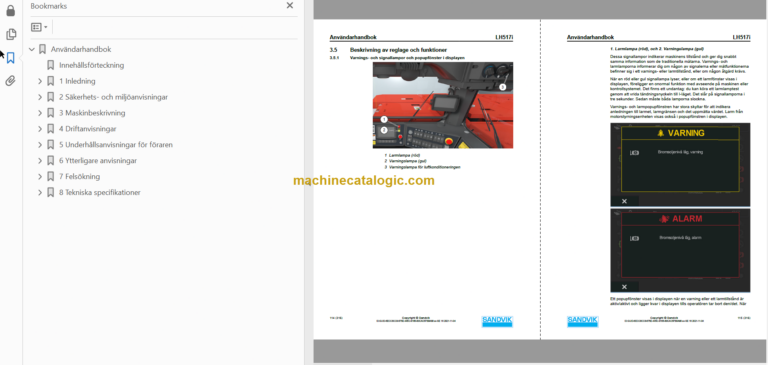The image size is (768, 365).
Task: Click the Sandvik logo on right page
Action: (582, 321)
